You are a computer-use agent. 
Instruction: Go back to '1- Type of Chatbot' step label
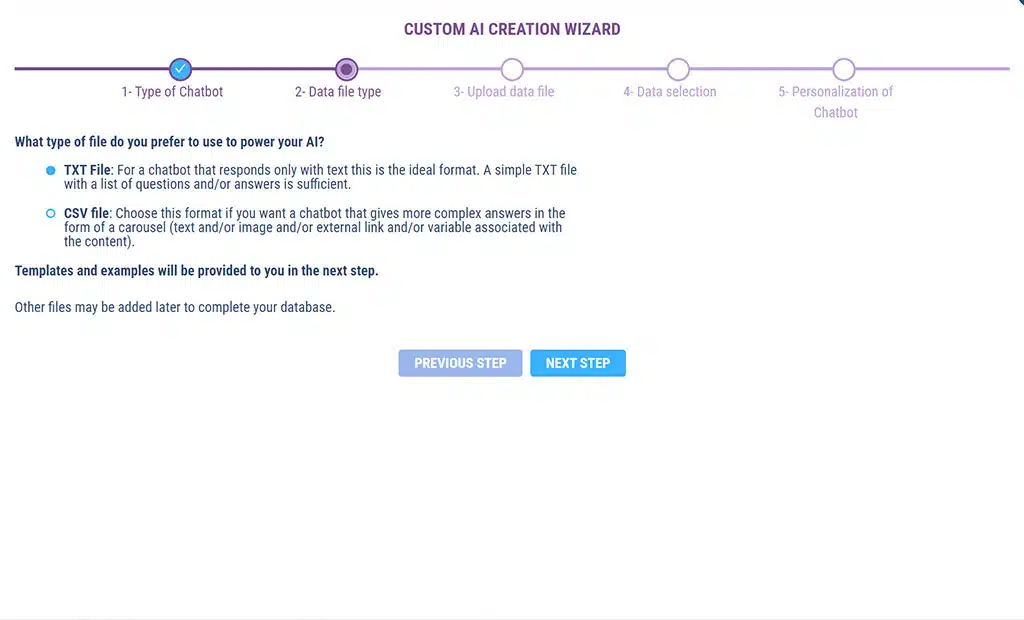point(172,92)
